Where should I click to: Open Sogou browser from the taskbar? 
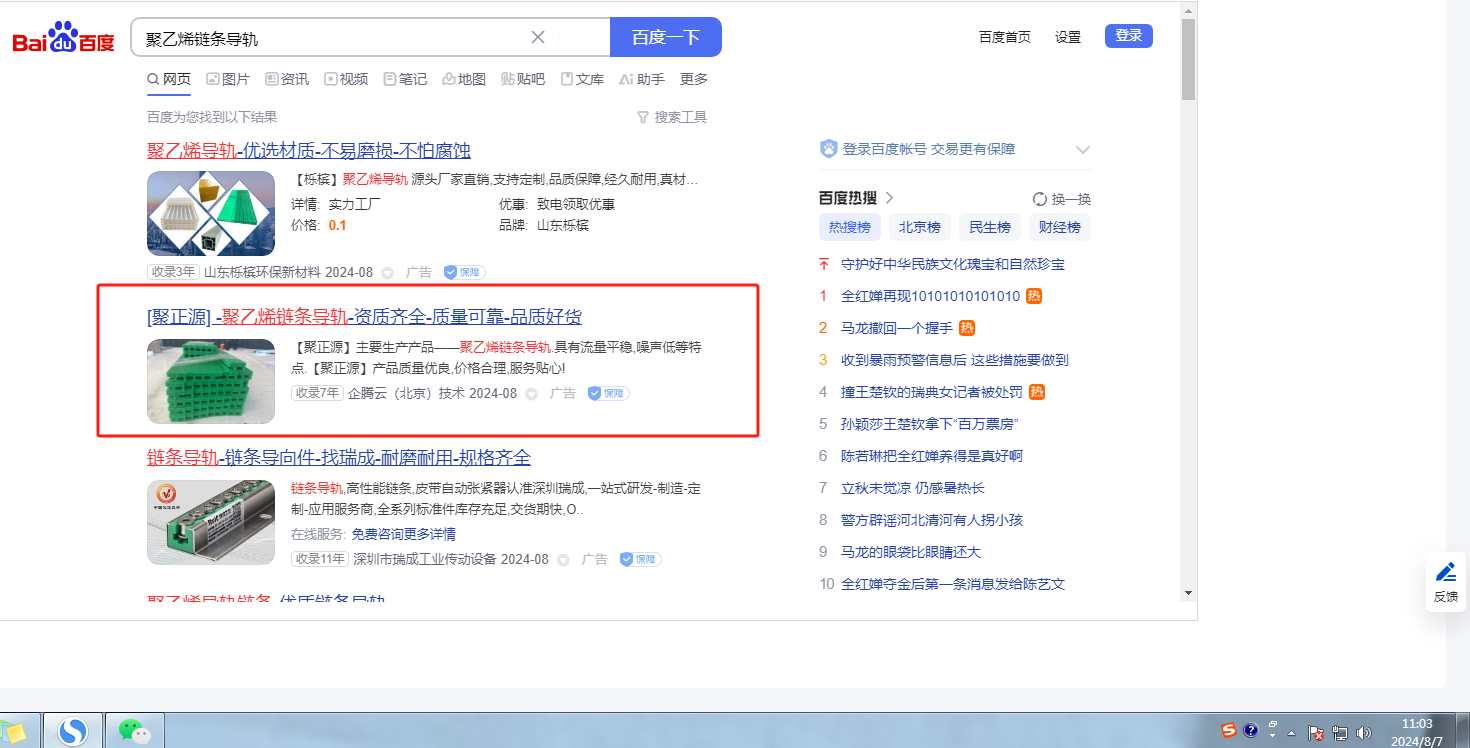(73, 732)
